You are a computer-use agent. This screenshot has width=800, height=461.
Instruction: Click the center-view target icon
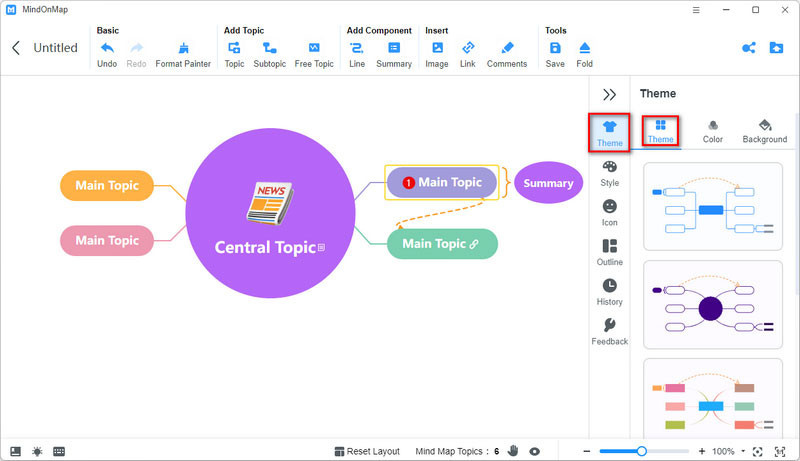[x=758, y=451]
